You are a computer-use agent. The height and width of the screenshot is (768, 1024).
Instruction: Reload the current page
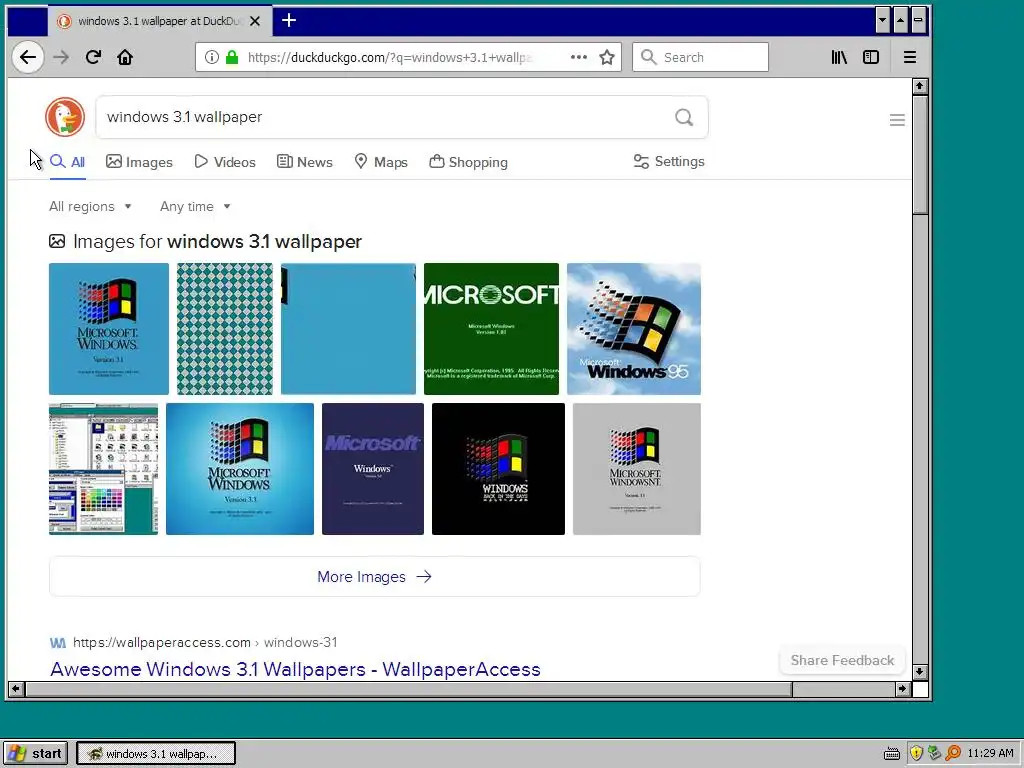(93, 57)
